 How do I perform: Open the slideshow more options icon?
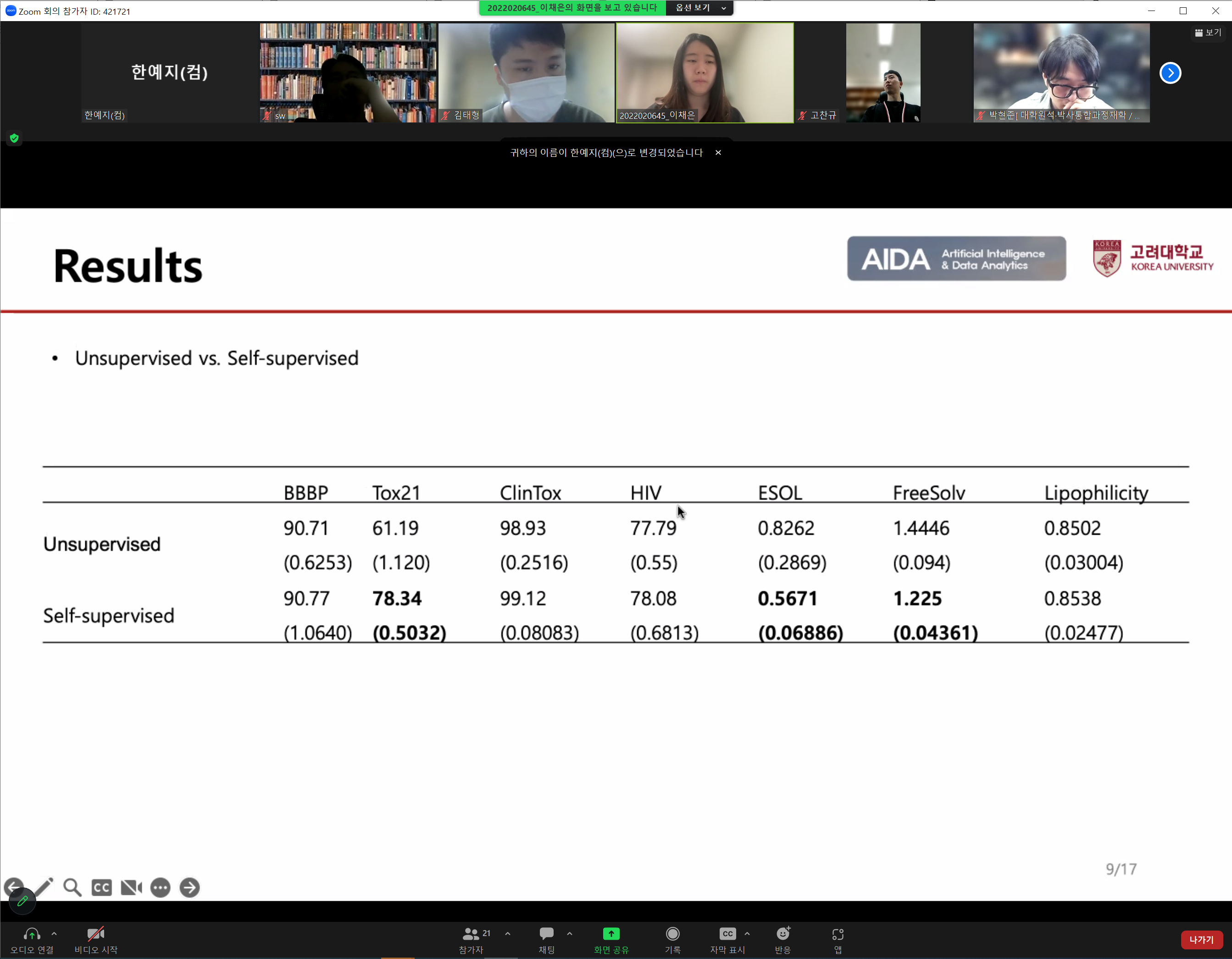[x=160, y=887]
